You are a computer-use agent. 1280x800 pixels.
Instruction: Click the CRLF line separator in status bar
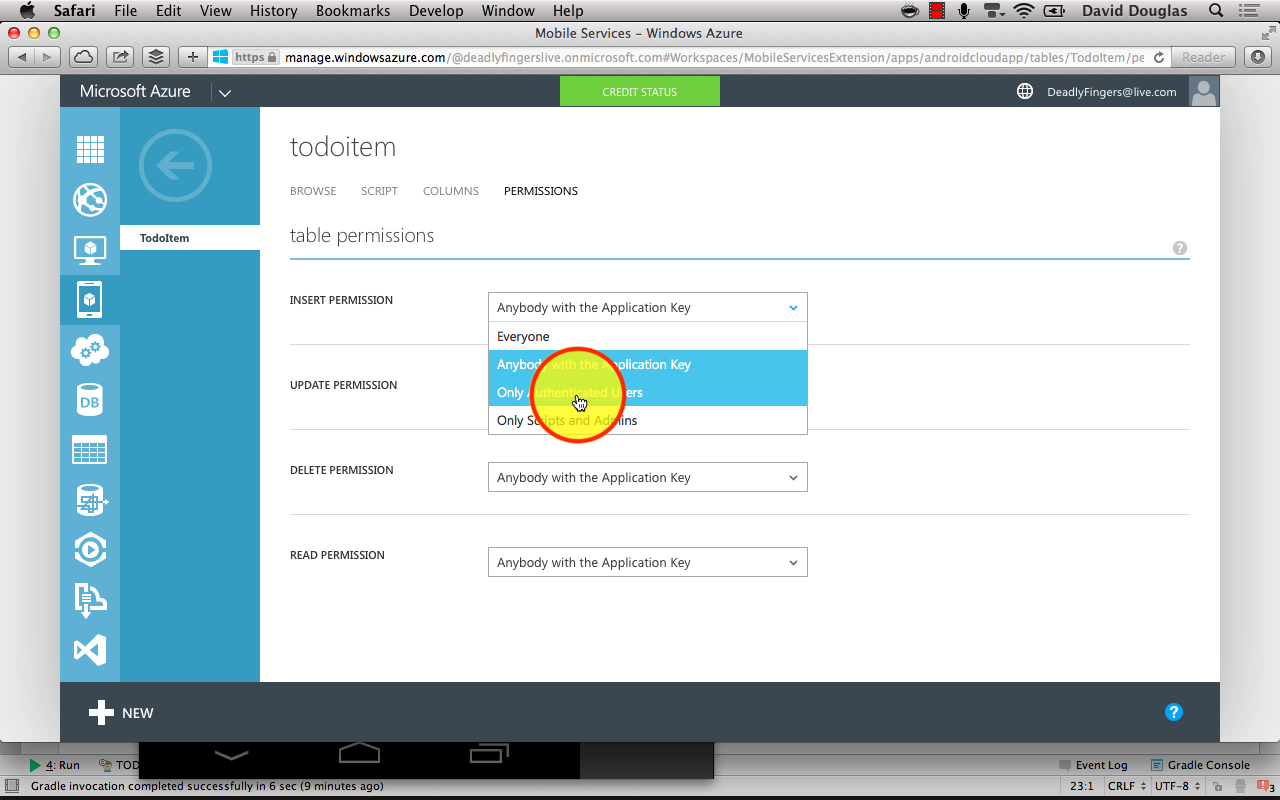(1126, 786)
